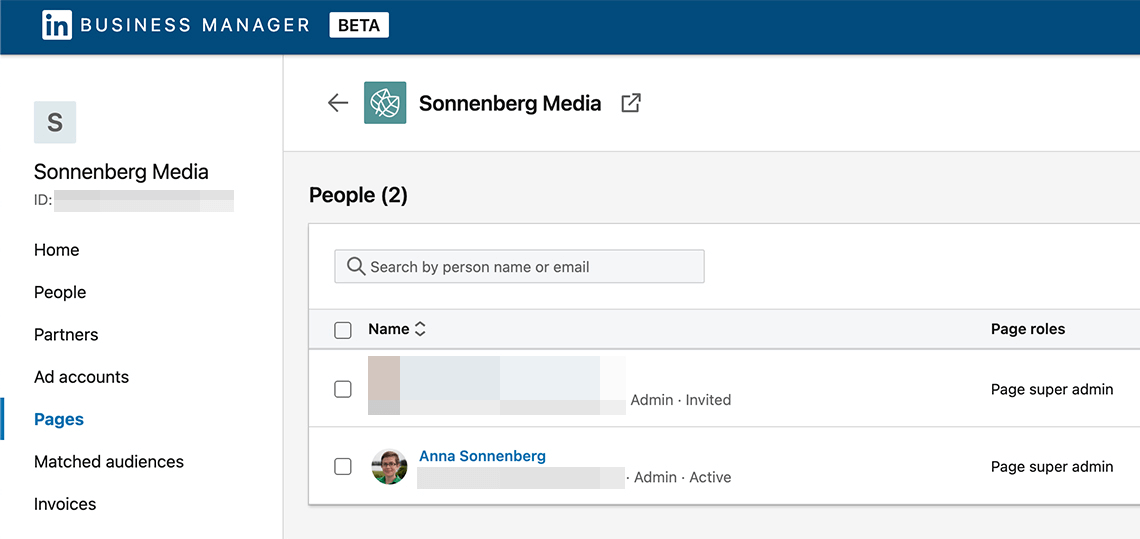
Task: Click the BETA badge in header
Action: pos(359,25)
